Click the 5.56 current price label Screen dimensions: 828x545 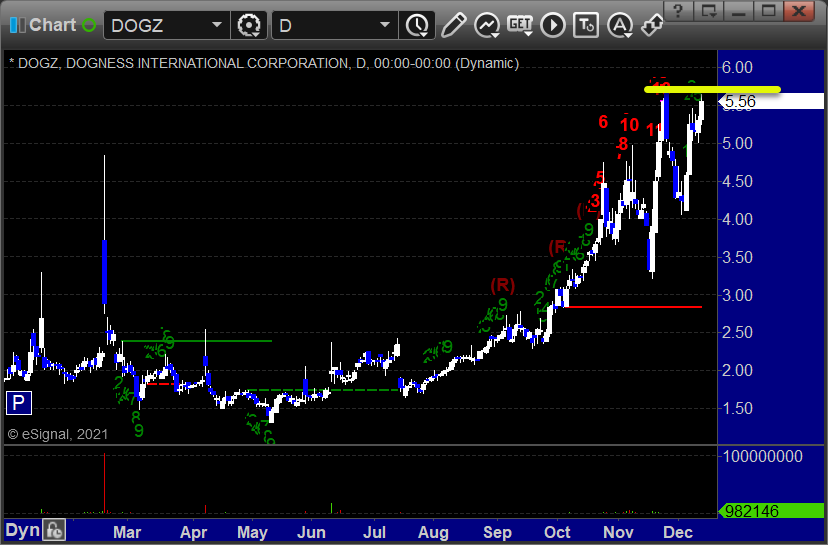(x=771, y=101)
